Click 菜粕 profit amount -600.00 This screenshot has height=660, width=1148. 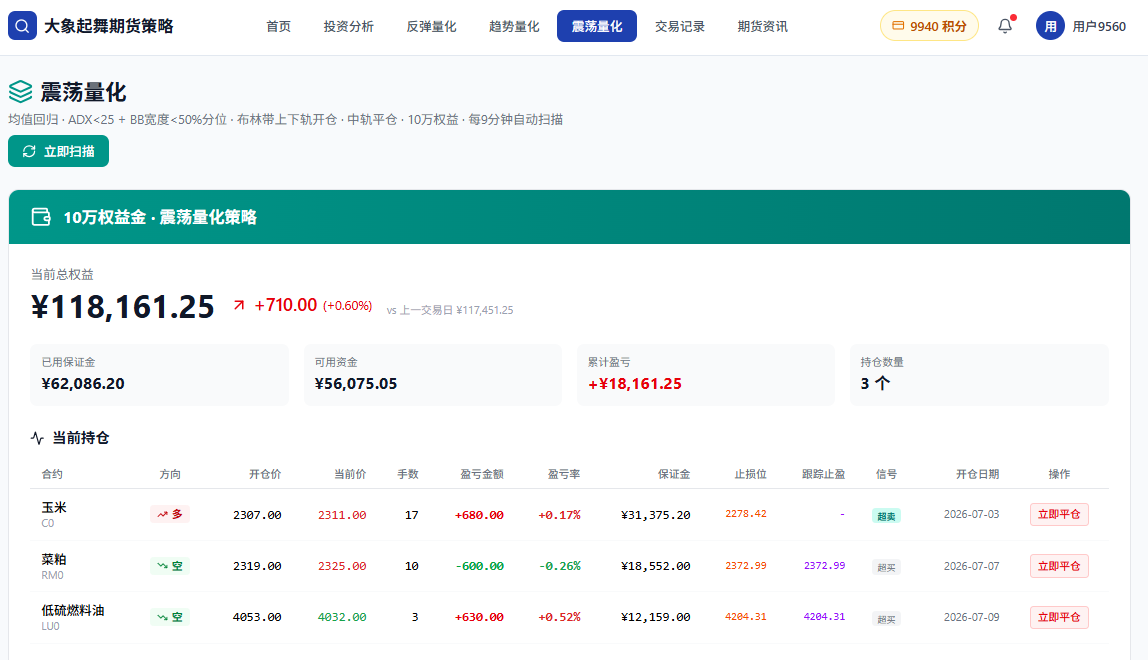(480, 566)
